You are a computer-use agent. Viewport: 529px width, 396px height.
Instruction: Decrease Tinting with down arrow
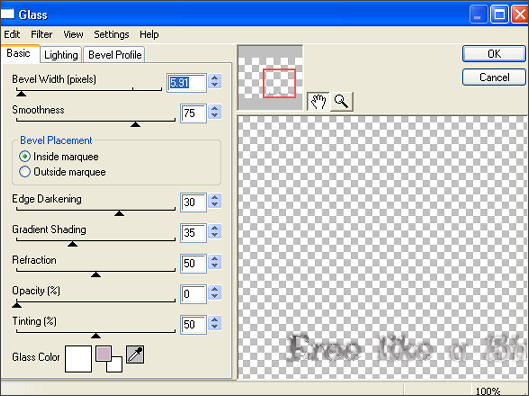215,326
